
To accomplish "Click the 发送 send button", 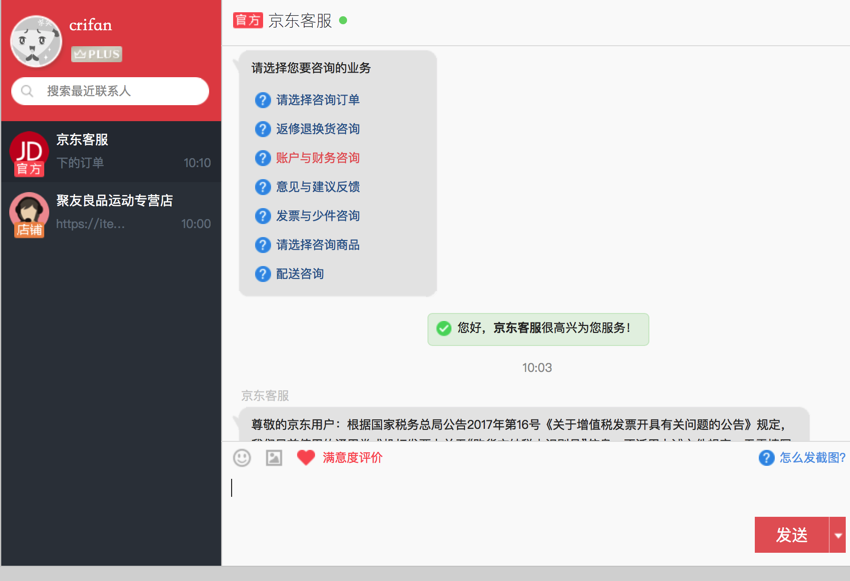I will tap(791, 535).
